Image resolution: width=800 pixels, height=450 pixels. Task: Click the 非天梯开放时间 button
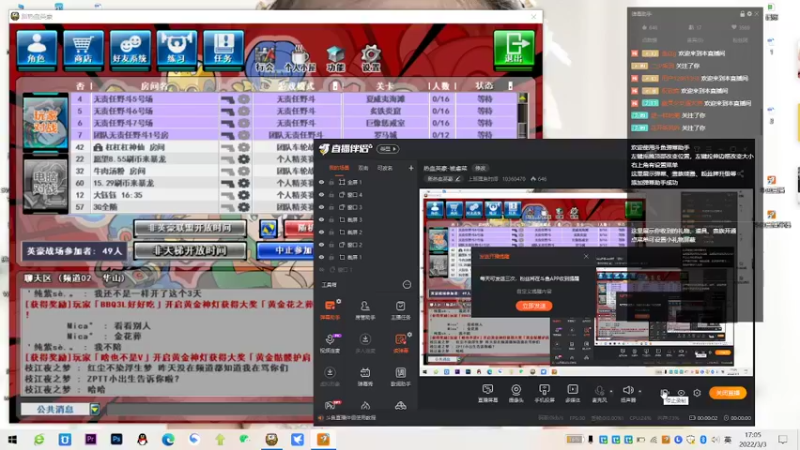point(190,251)
